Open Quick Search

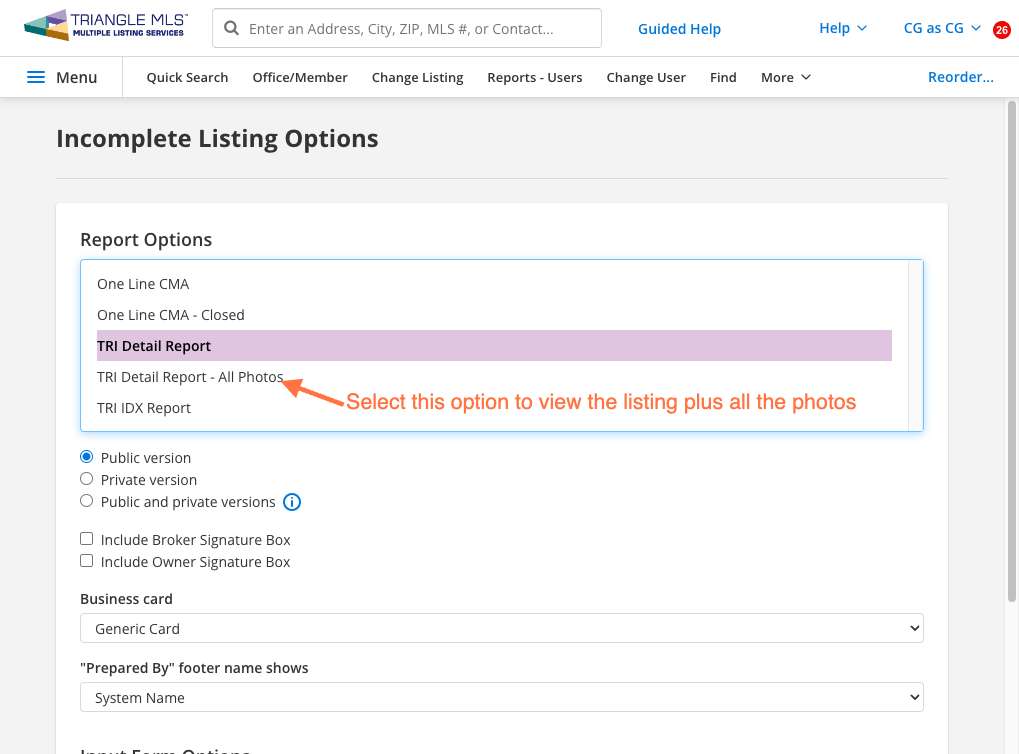pyautogui.click(x=187, y=77)
